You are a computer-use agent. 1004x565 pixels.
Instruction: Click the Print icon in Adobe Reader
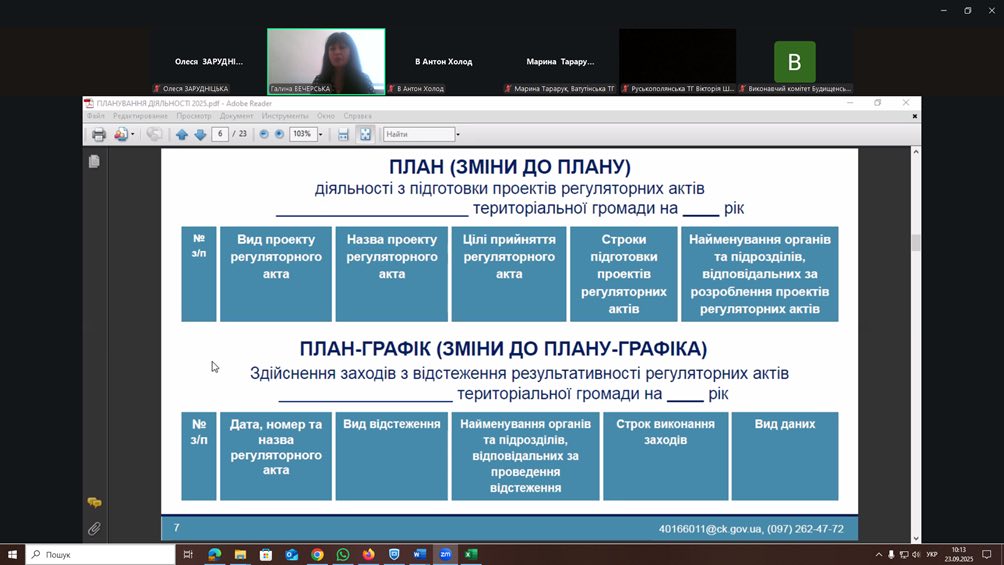98,134
